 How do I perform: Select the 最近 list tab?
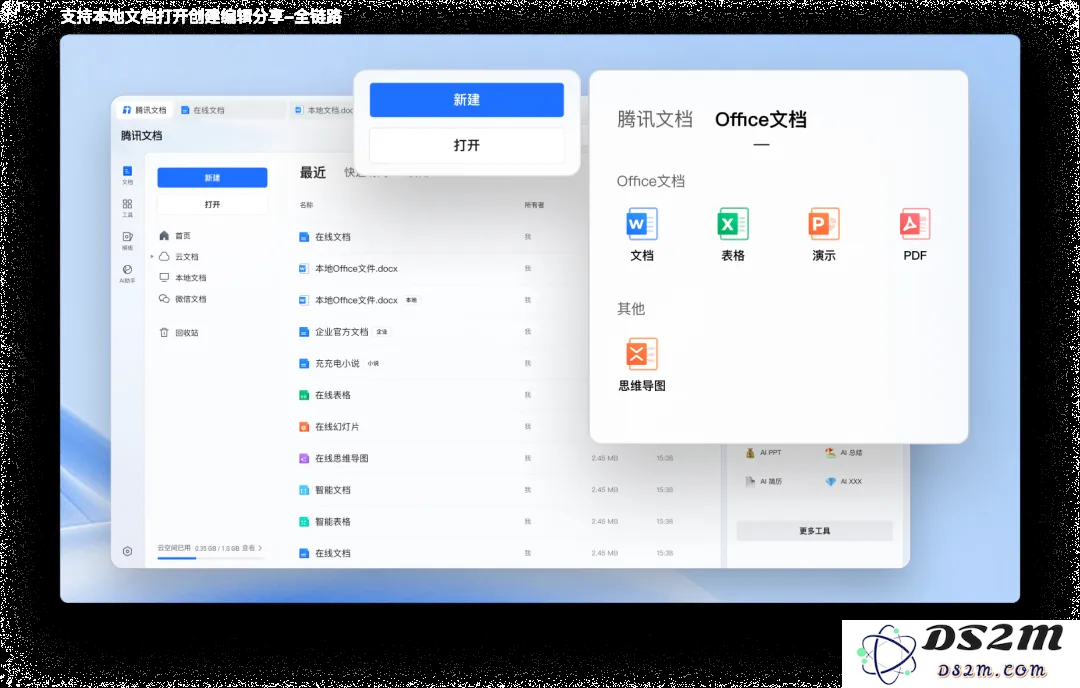click(x=313, y=172)
